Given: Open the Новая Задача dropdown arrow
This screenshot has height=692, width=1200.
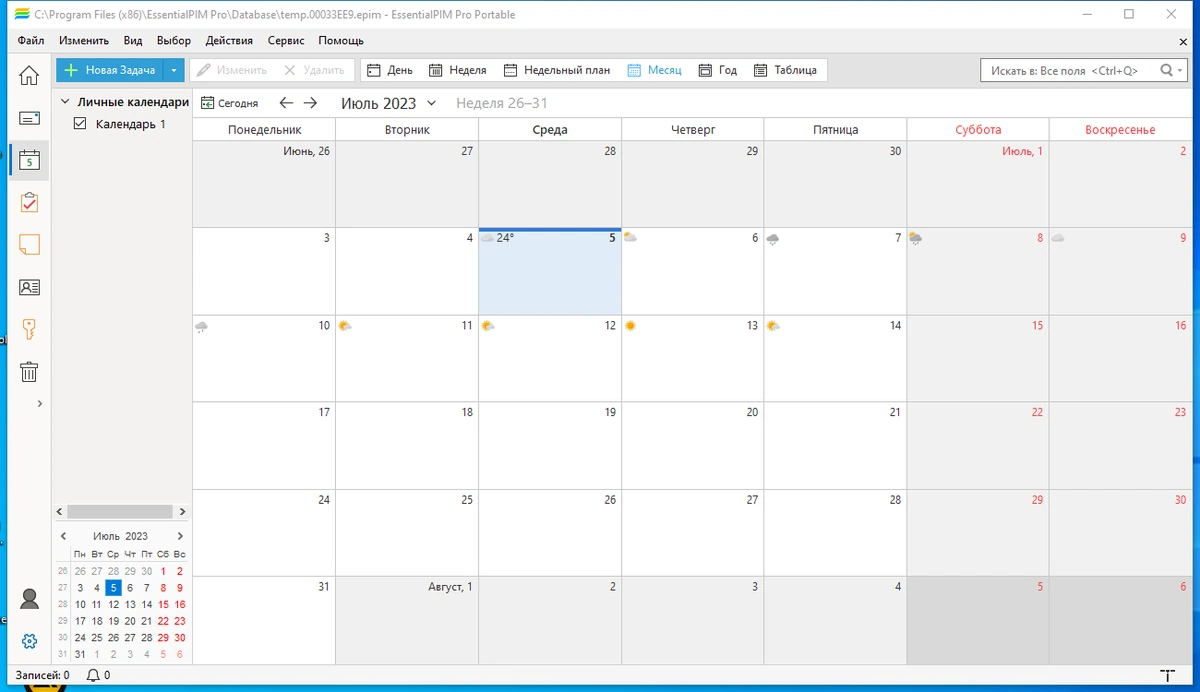Looking at the screenshot, I should pos(174,70).
